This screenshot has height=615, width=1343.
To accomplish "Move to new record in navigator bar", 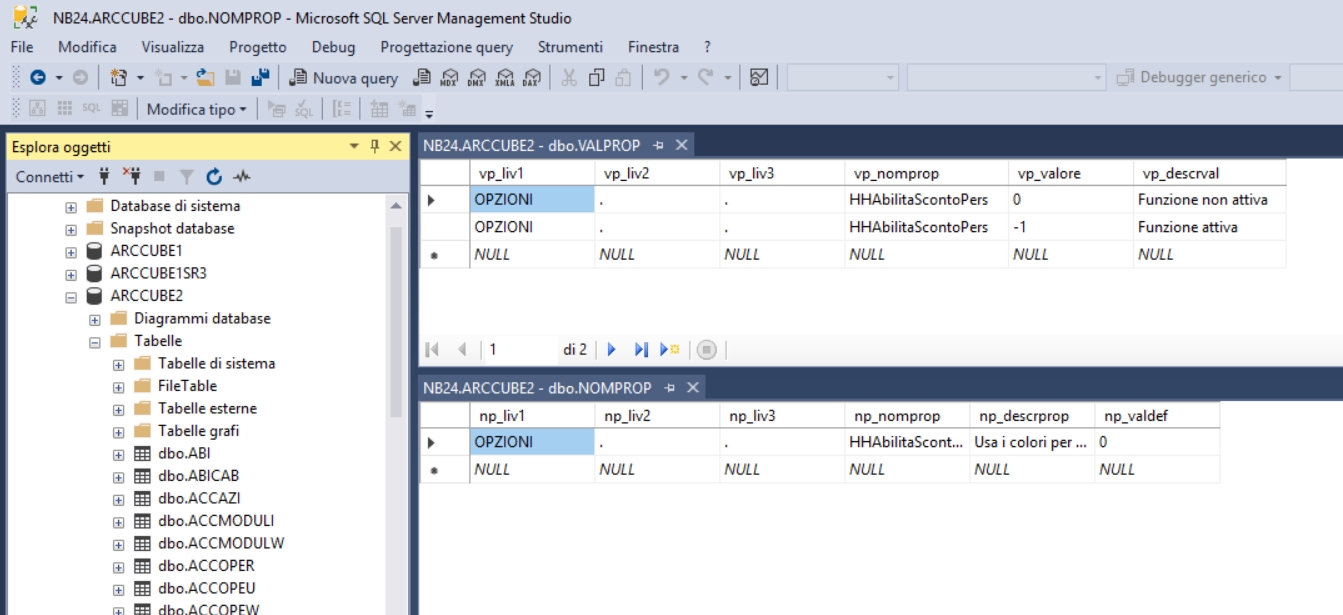I will point(670,350).
